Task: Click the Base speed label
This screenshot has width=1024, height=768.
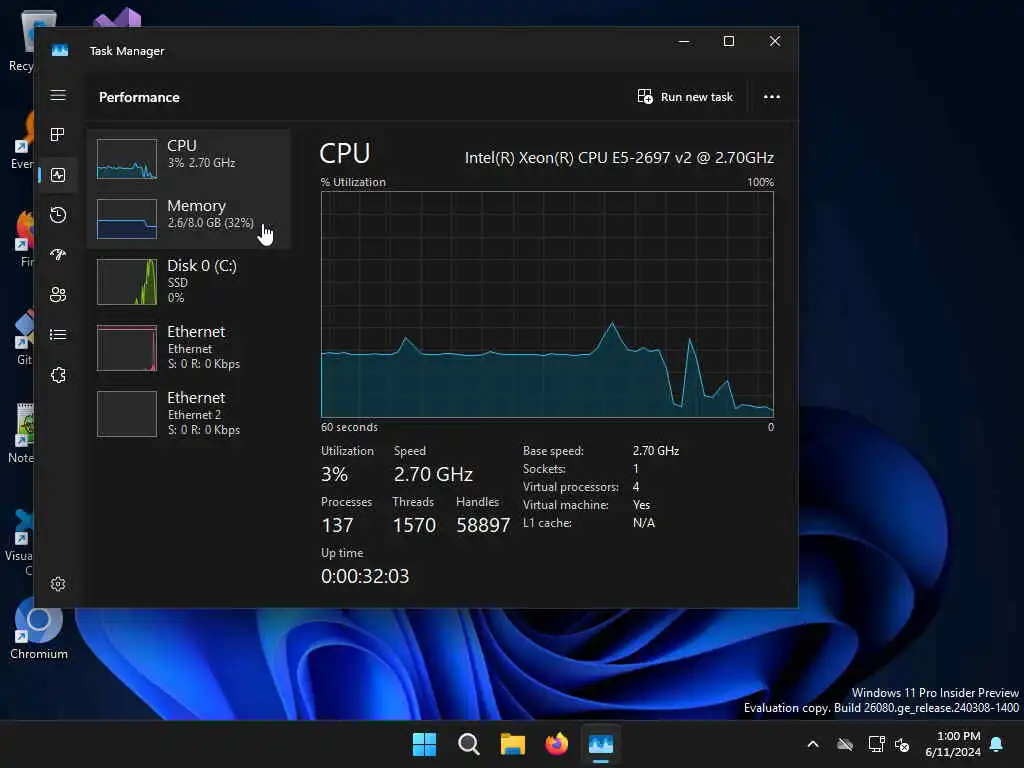Action: (x=553, y=451)
